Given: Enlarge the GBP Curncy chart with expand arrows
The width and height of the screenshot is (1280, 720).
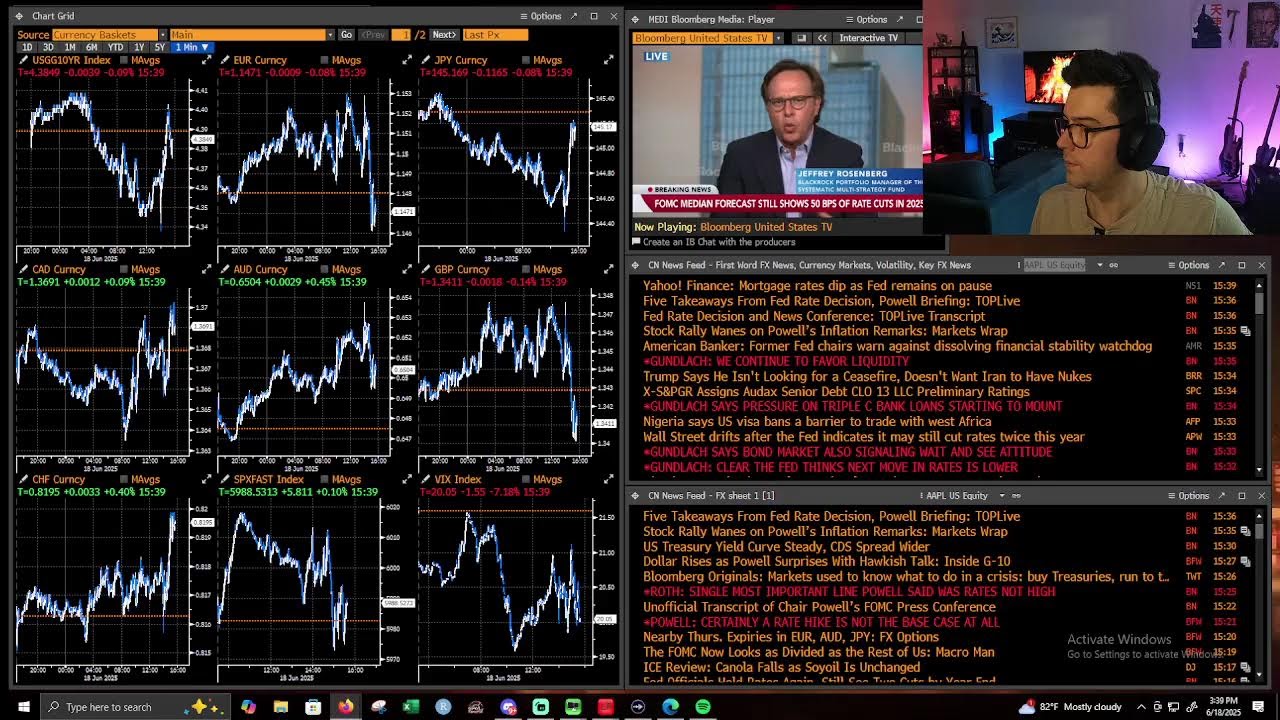Looking at the screenshot, I should tap(608, 270).
